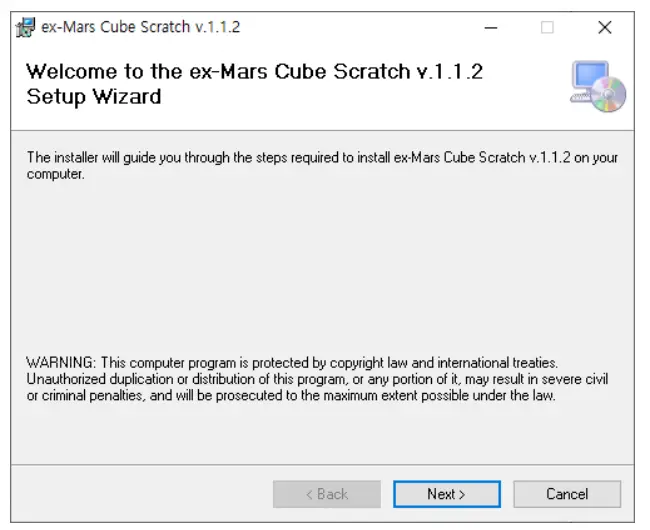Minimize the setup wizard window
This screenshot has height=530, width=650.
490,27
